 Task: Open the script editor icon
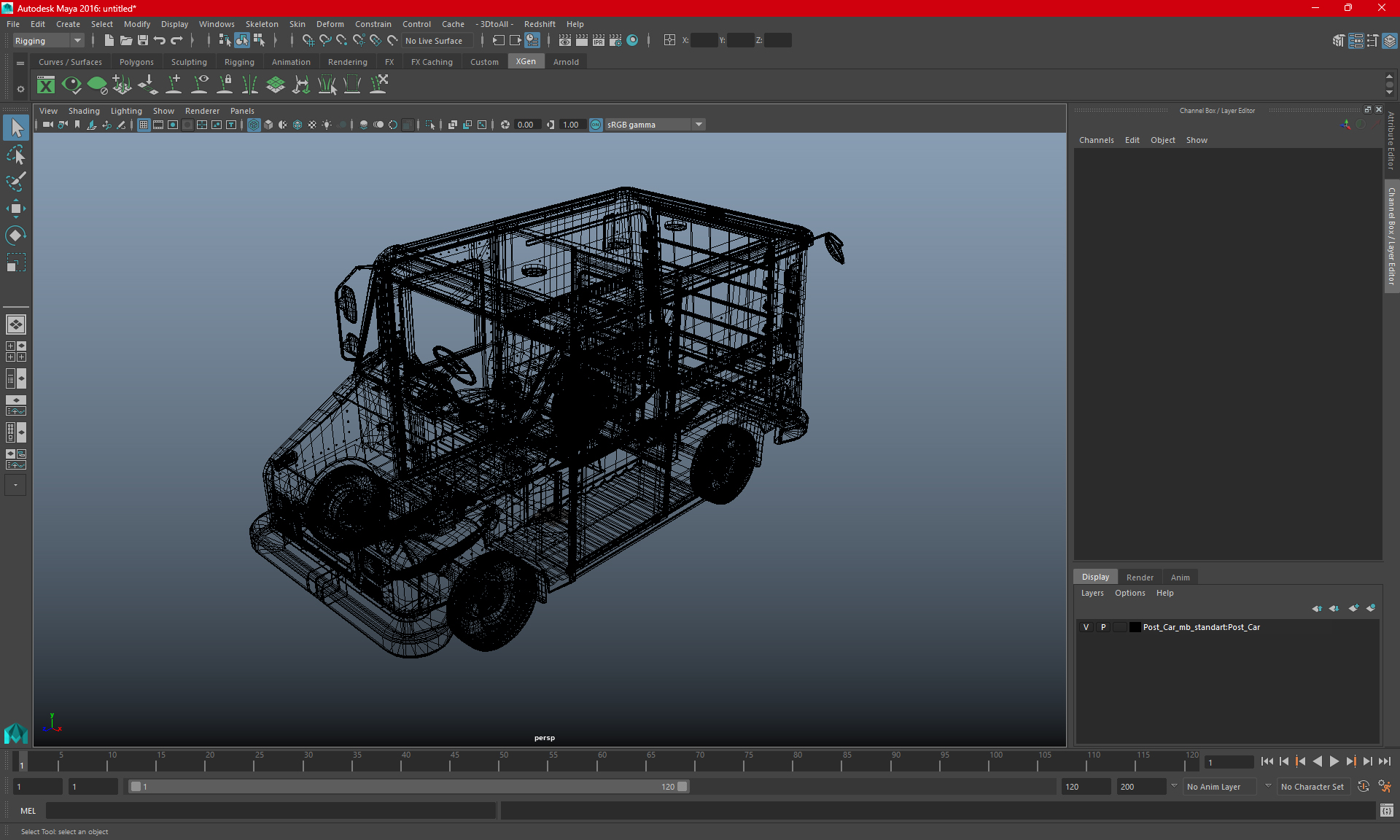1387,811
